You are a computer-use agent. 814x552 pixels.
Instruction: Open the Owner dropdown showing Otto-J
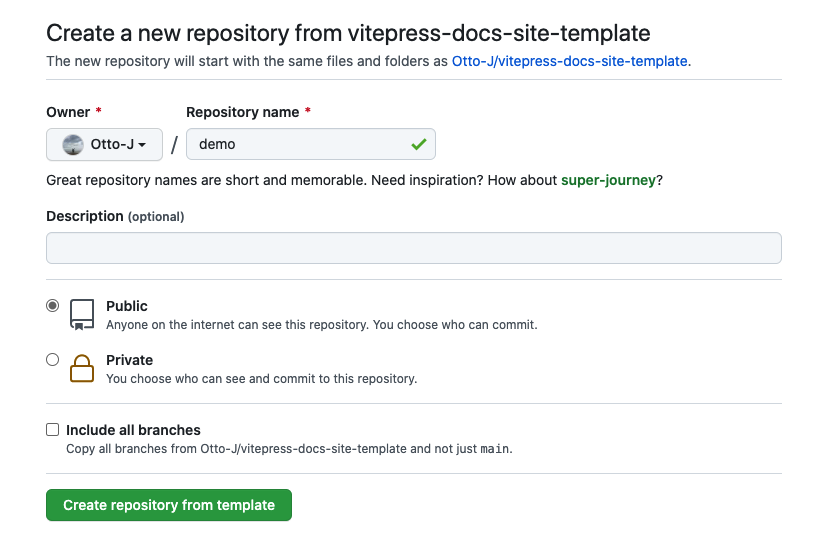(104, 144)
